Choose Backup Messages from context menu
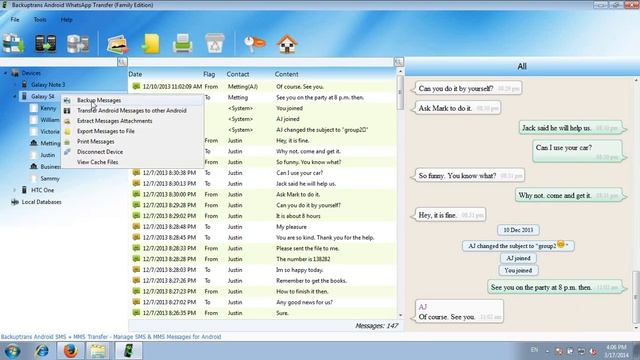The width and height of the screenshot is (640, 360). 132,100
